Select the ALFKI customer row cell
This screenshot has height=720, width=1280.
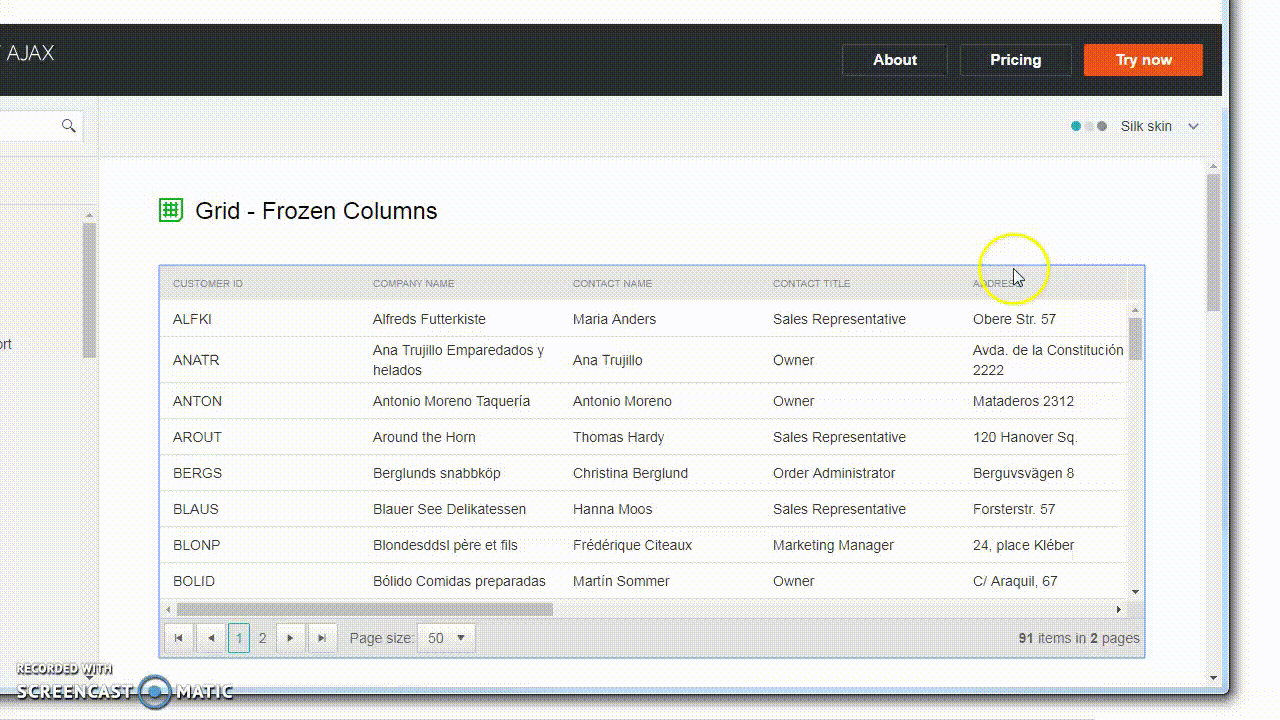[x=192, y=319]
